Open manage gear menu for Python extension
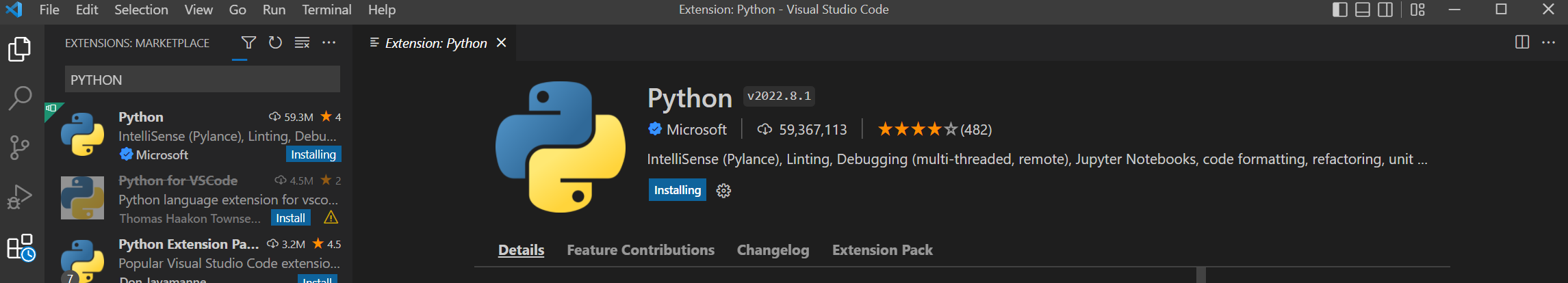This screenshot has width=1568, height=283. [723, 191]
